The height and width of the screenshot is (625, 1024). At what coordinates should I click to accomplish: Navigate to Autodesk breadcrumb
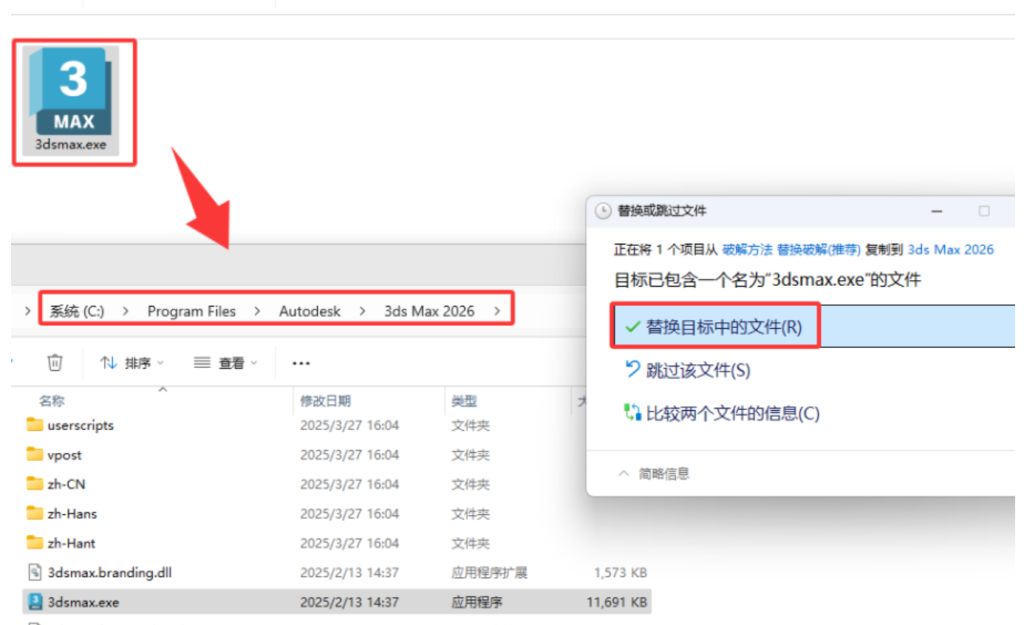pos(310,312)
